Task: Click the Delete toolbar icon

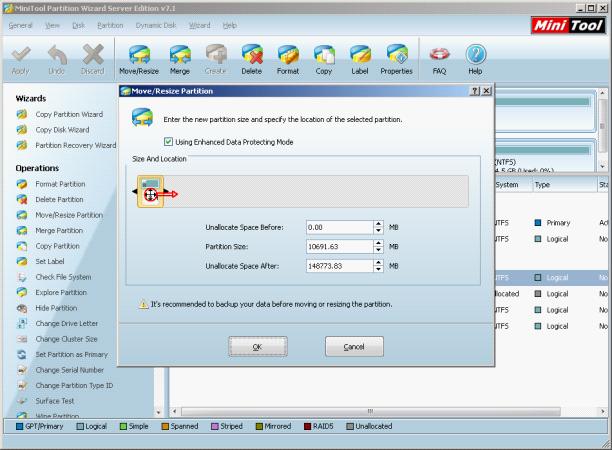Action: [252, 60]
